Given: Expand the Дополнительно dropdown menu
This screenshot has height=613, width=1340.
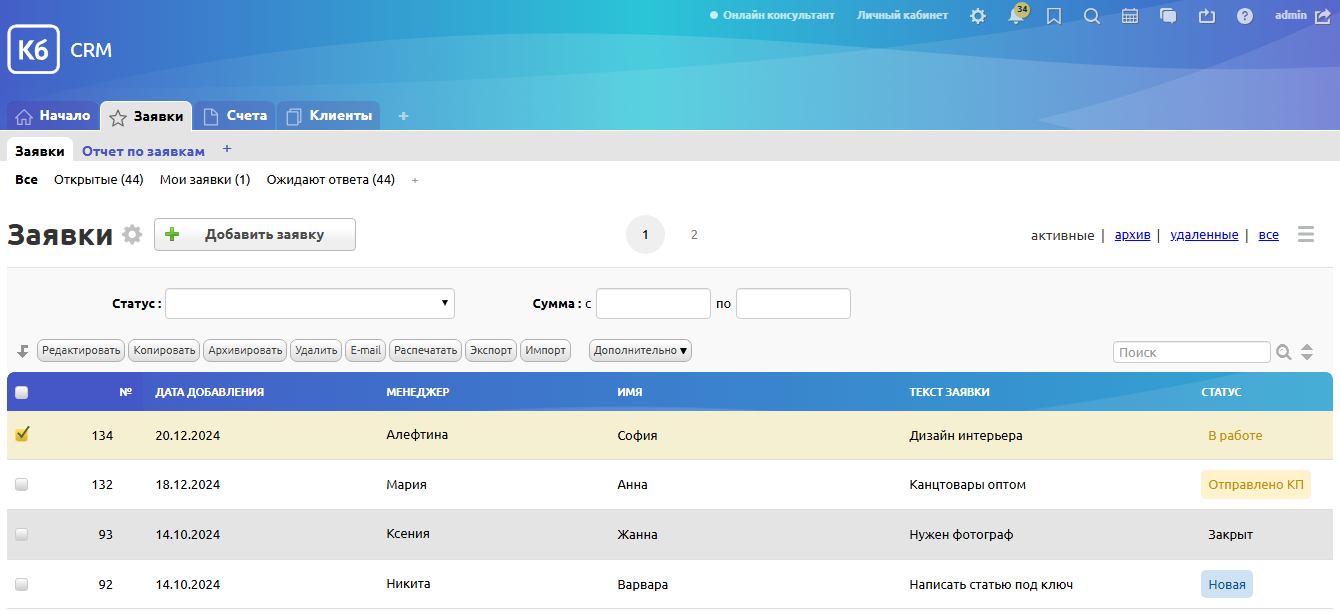Looking at the screenshot, I should tap(640, 351).
